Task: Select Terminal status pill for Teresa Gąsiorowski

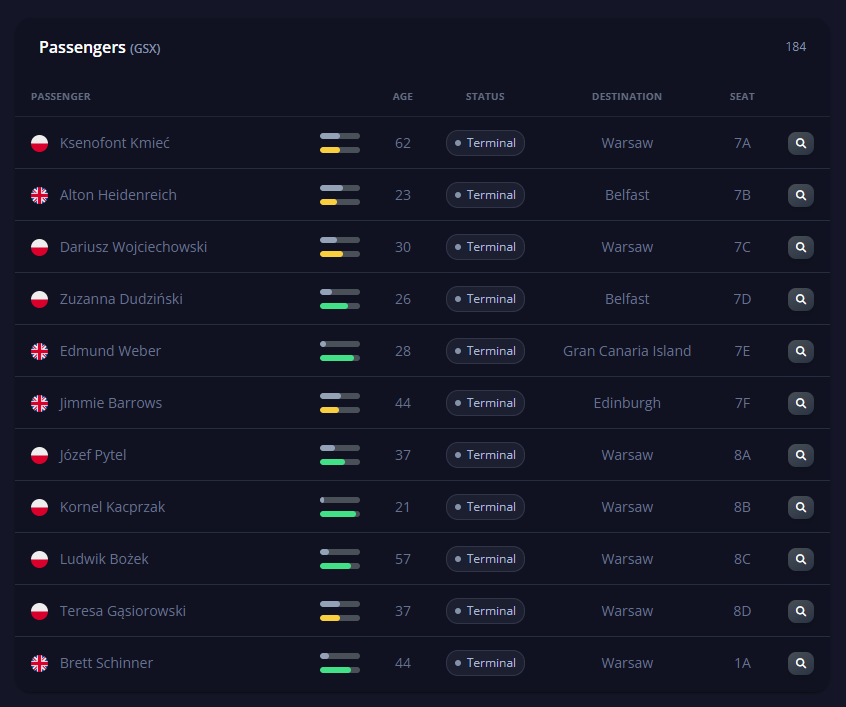Action: click(x=485, y=611)
